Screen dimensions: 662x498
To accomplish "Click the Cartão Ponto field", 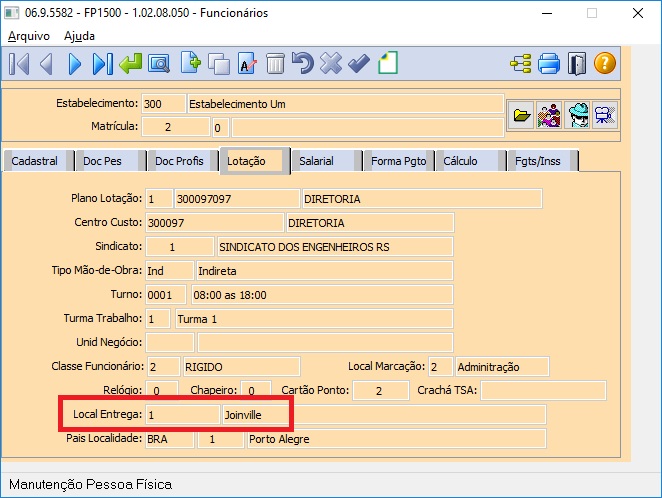I will pyautogui.click(x=381, y=390).
